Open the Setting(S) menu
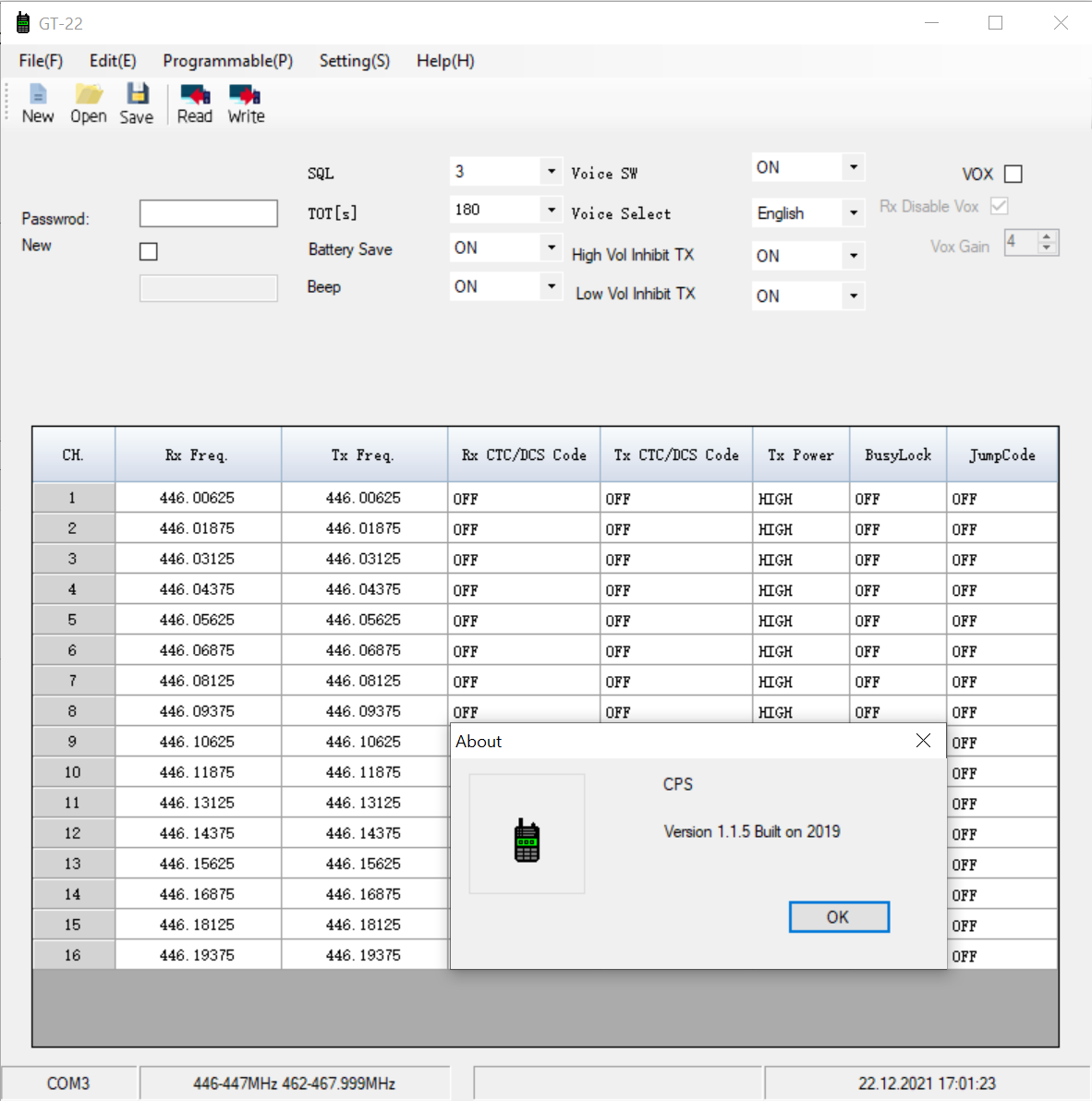Image resolution: width=1092 pixels, height=1101 pixels. click(355, 61)
